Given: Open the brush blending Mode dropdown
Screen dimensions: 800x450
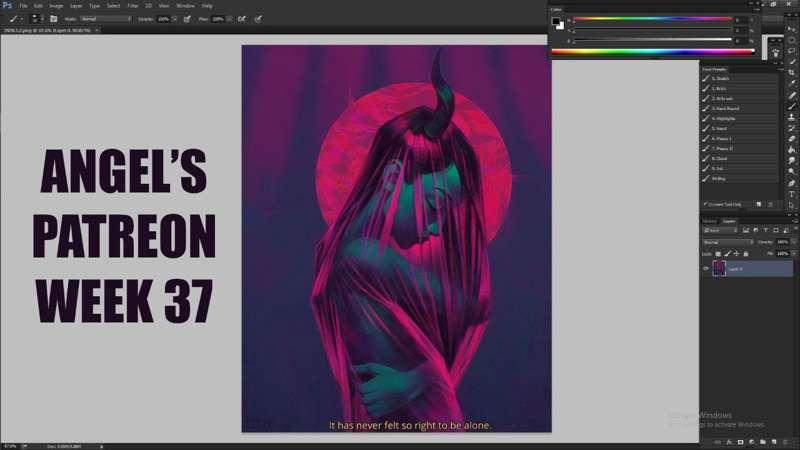Looking at the screenshot, I should 106,19.
